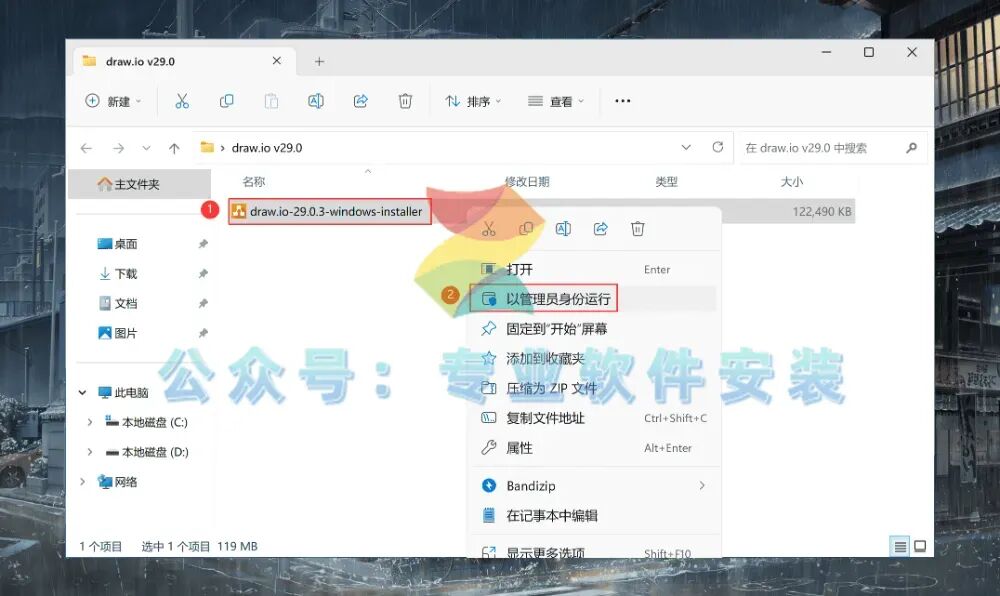Image resolution: width=1000 pixels, height=596 pixels.
Task: Go up one folder level
Action: pyautogui.click(x=174, y=148)
